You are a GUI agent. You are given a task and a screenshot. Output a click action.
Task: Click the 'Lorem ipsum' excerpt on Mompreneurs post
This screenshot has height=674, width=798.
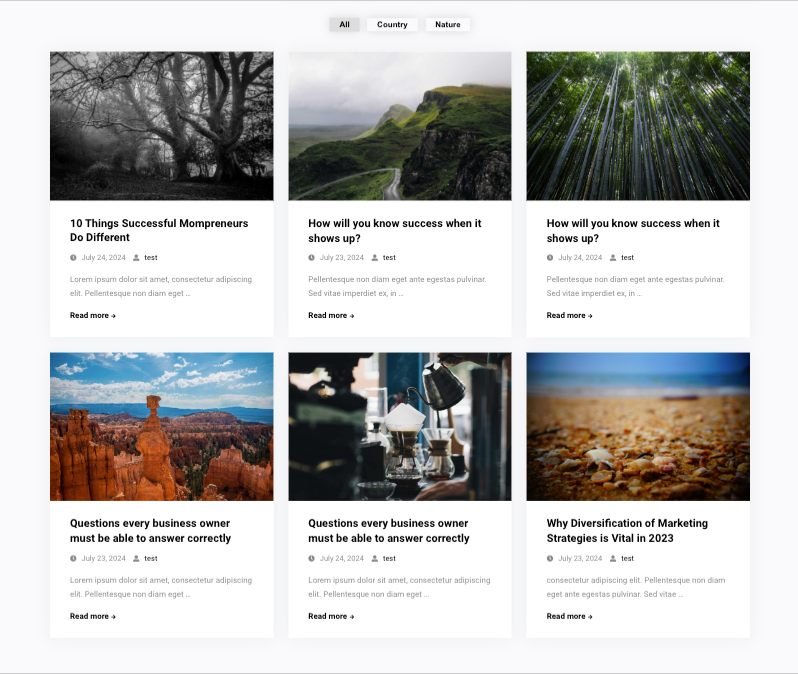[x=161, y=286]
